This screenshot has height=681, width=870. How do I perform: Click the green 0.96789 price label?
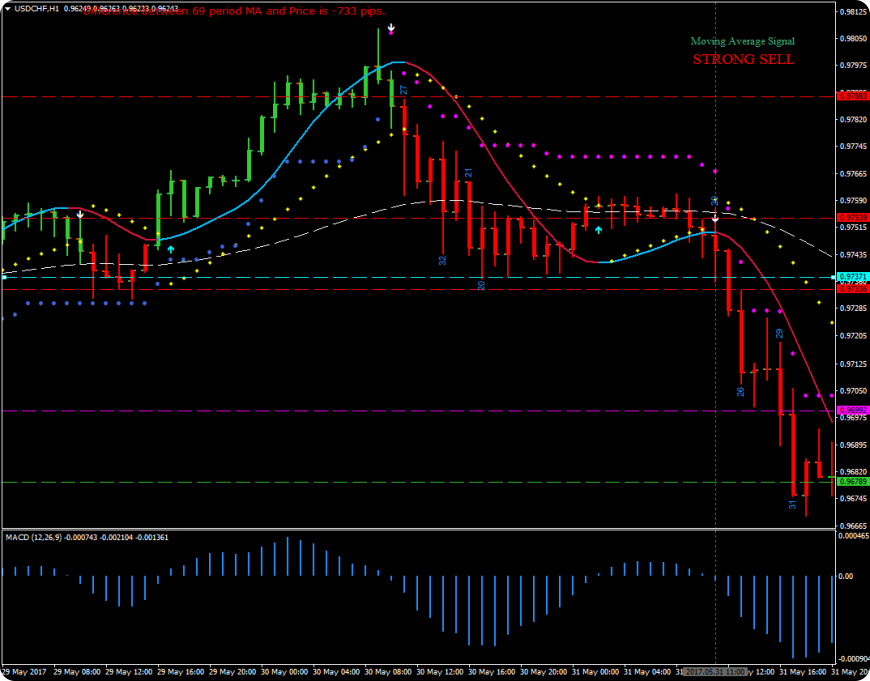pos(851,482)
